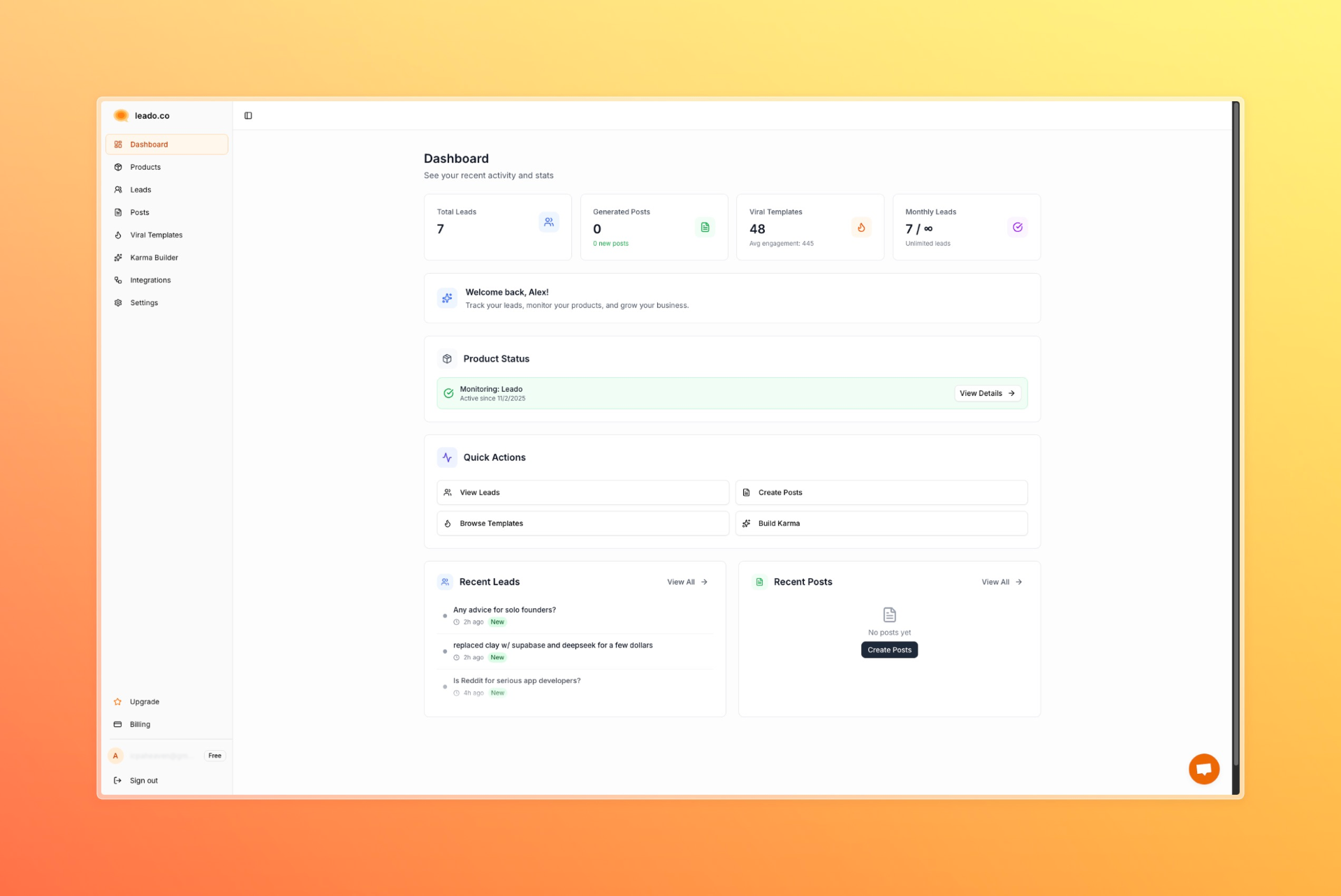1341x896 pixels.
Task: Open the Settings page
Action: click(x=144, y=303)
